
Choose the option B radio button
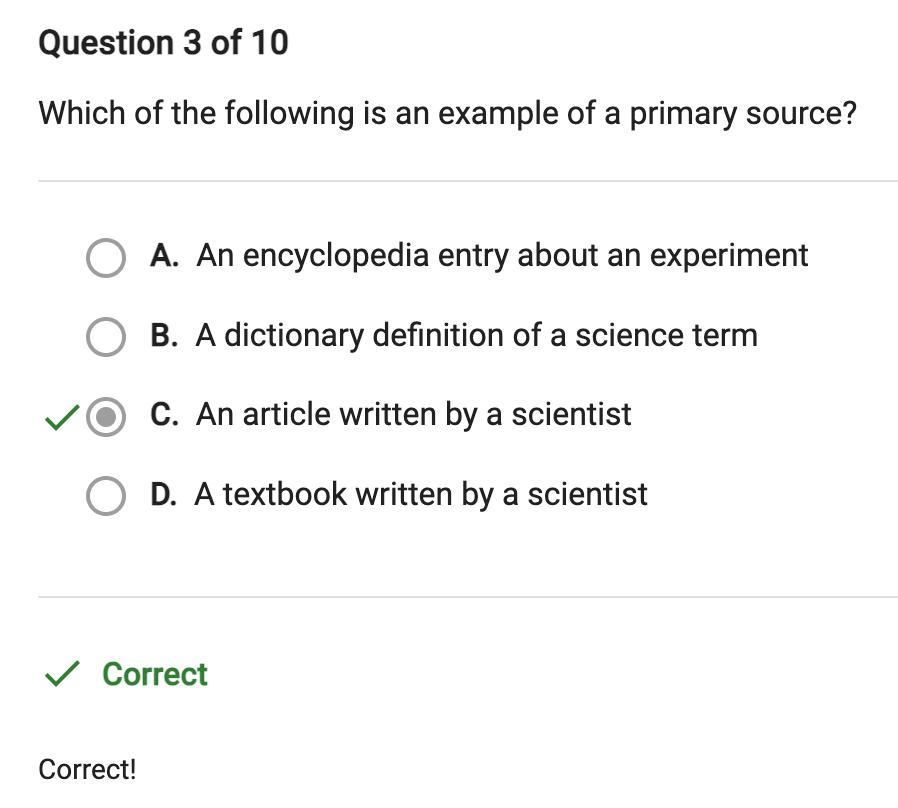106,337
